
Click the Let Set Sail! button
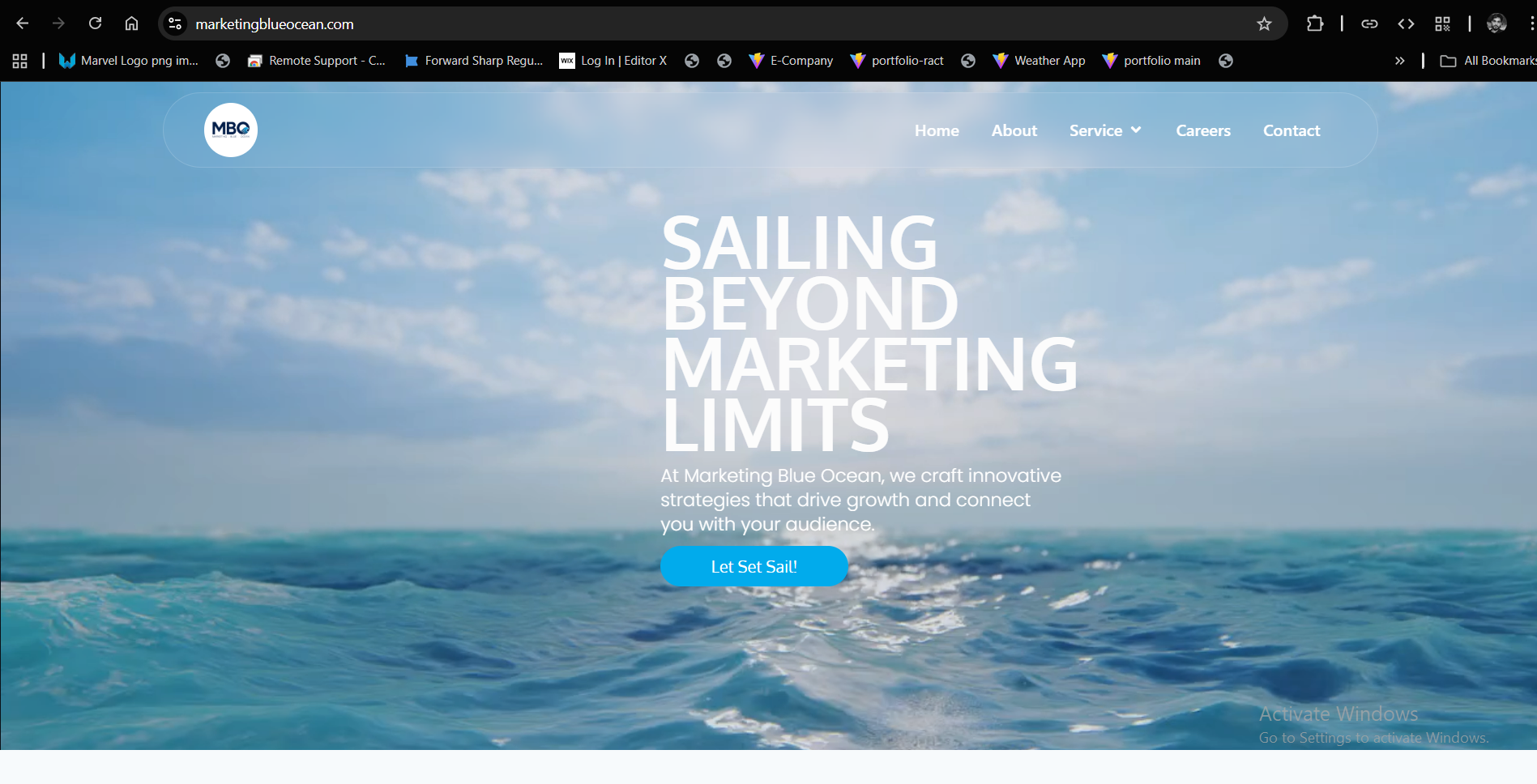pyautogui.click(x=754, y=566)
